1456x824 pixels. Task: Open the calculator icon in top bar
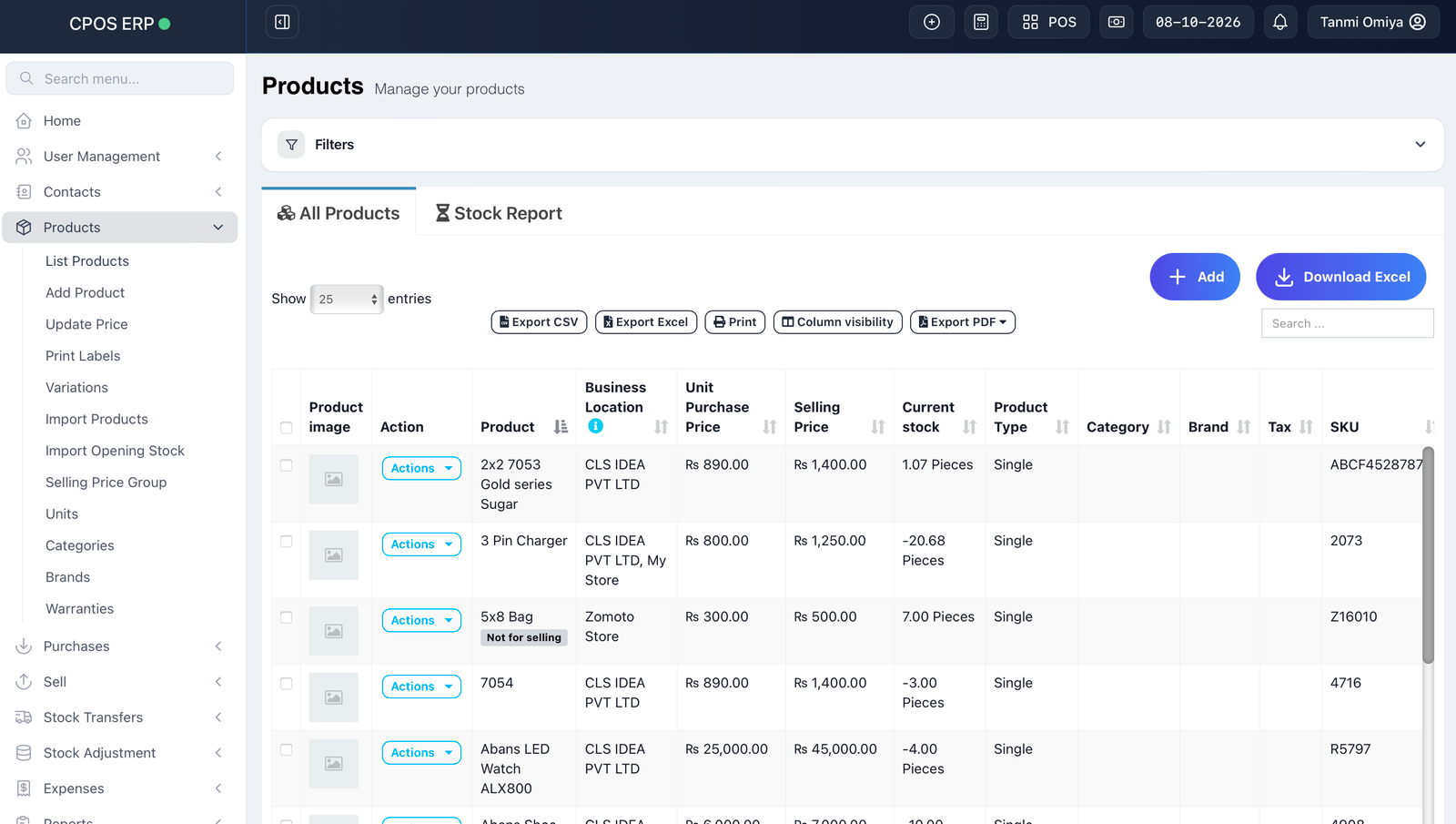pyautogui.click(x=981, y=22)
